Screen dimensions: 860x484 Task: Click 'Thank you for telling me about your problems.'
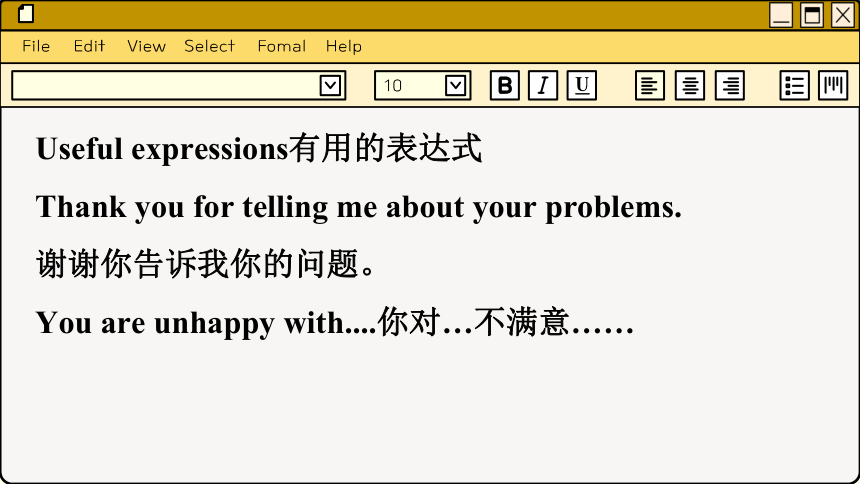pyautogui.click(x=359, y=207)
